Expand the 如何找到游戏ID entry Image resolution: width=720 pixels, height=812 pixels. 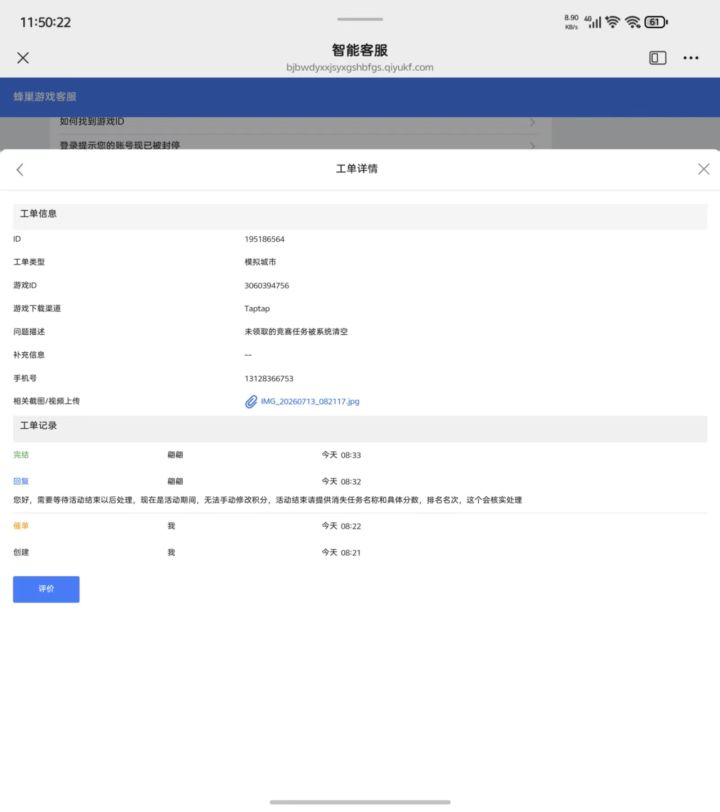coord(298,122)
